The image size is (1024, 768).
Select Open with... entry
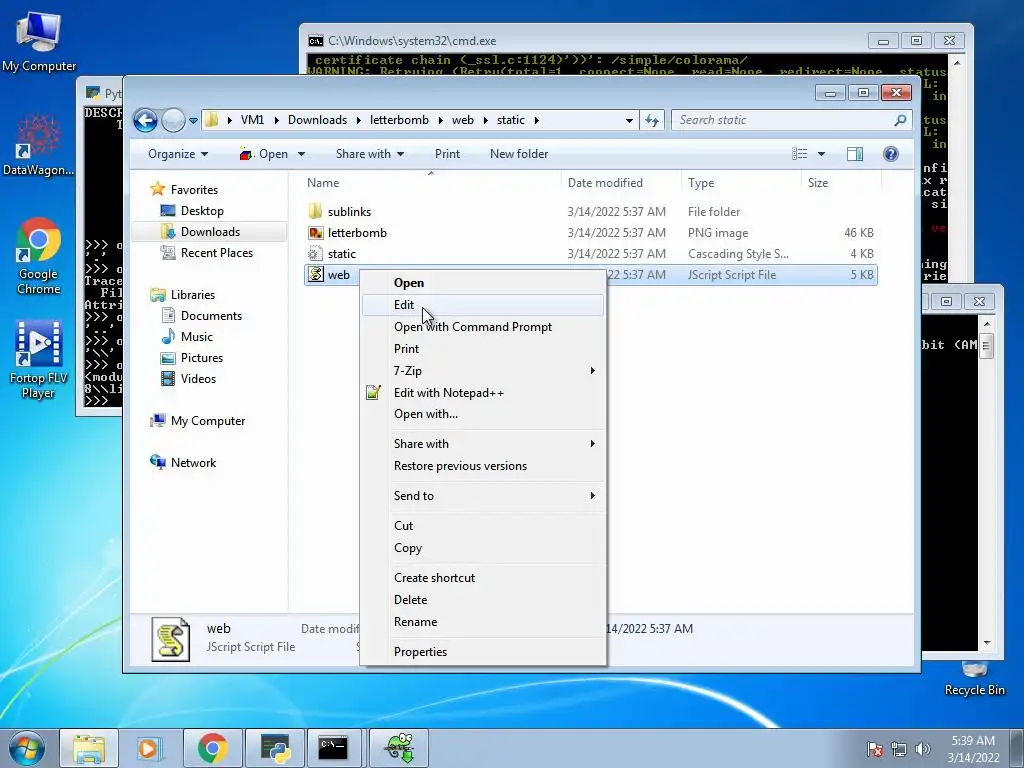point(483,413)
